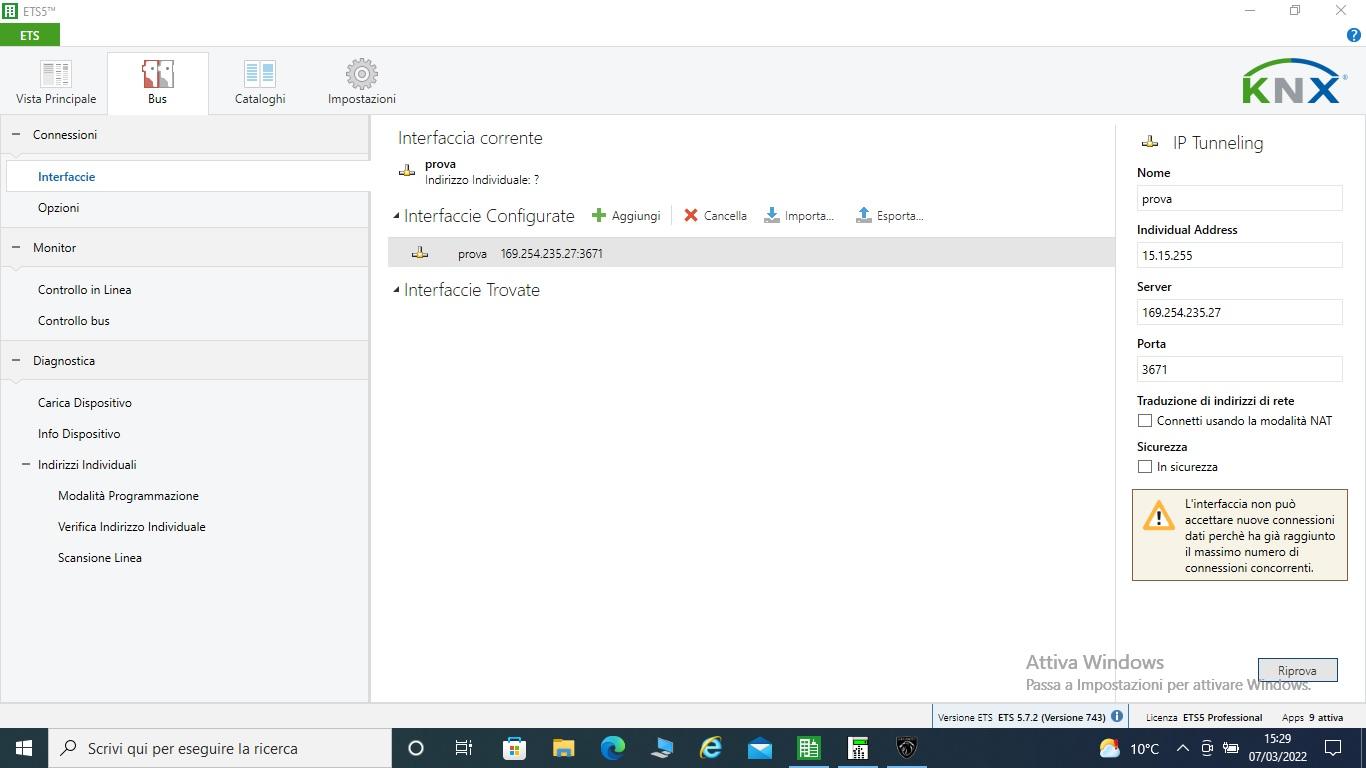This screenshot has height=768, width=1366.
Task: Click the ETS5 green taskbar icon
Action: [x=808, y=748]
